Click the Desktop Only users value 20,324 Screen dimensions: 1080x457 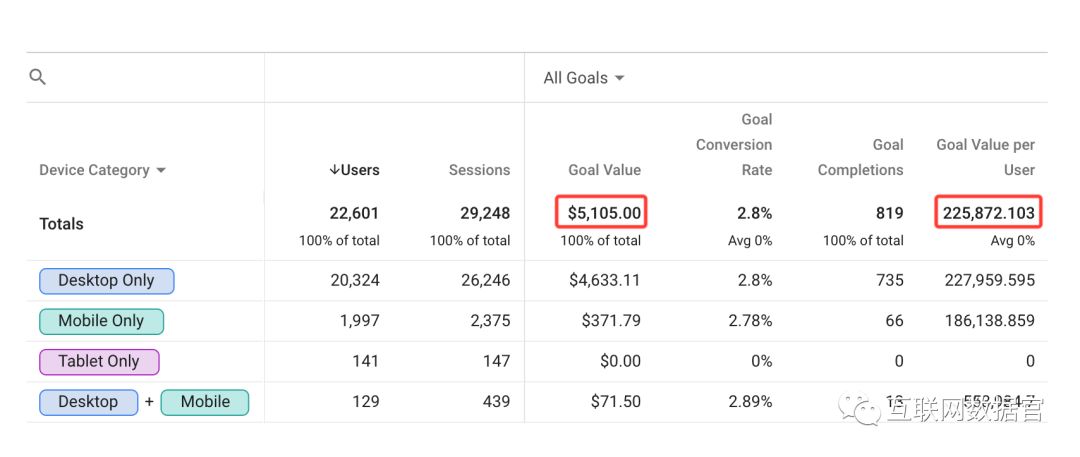355,281
